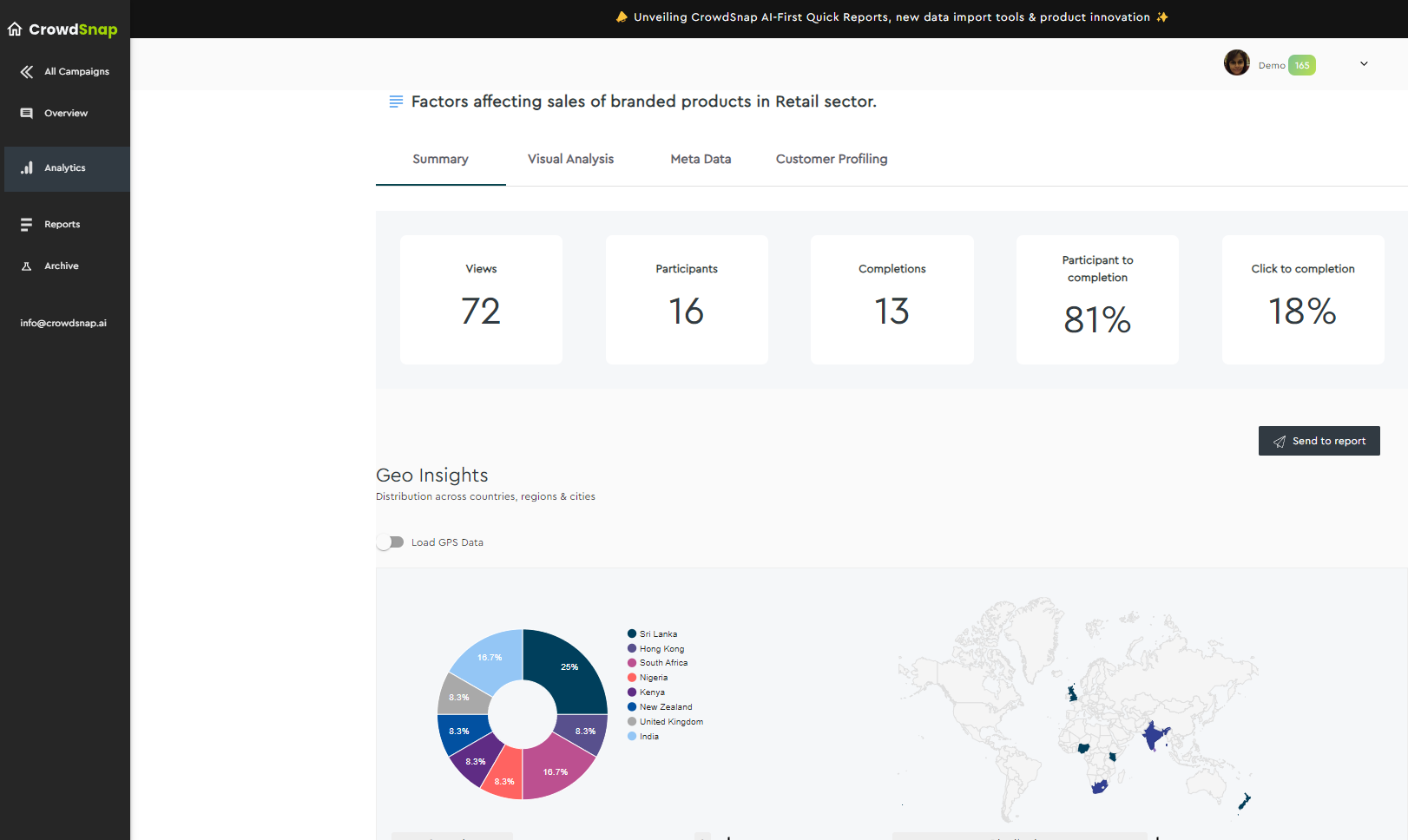Click the bell icon in the announcement banner
This screenshot has width=1408, height=840.
click(622, 16)
